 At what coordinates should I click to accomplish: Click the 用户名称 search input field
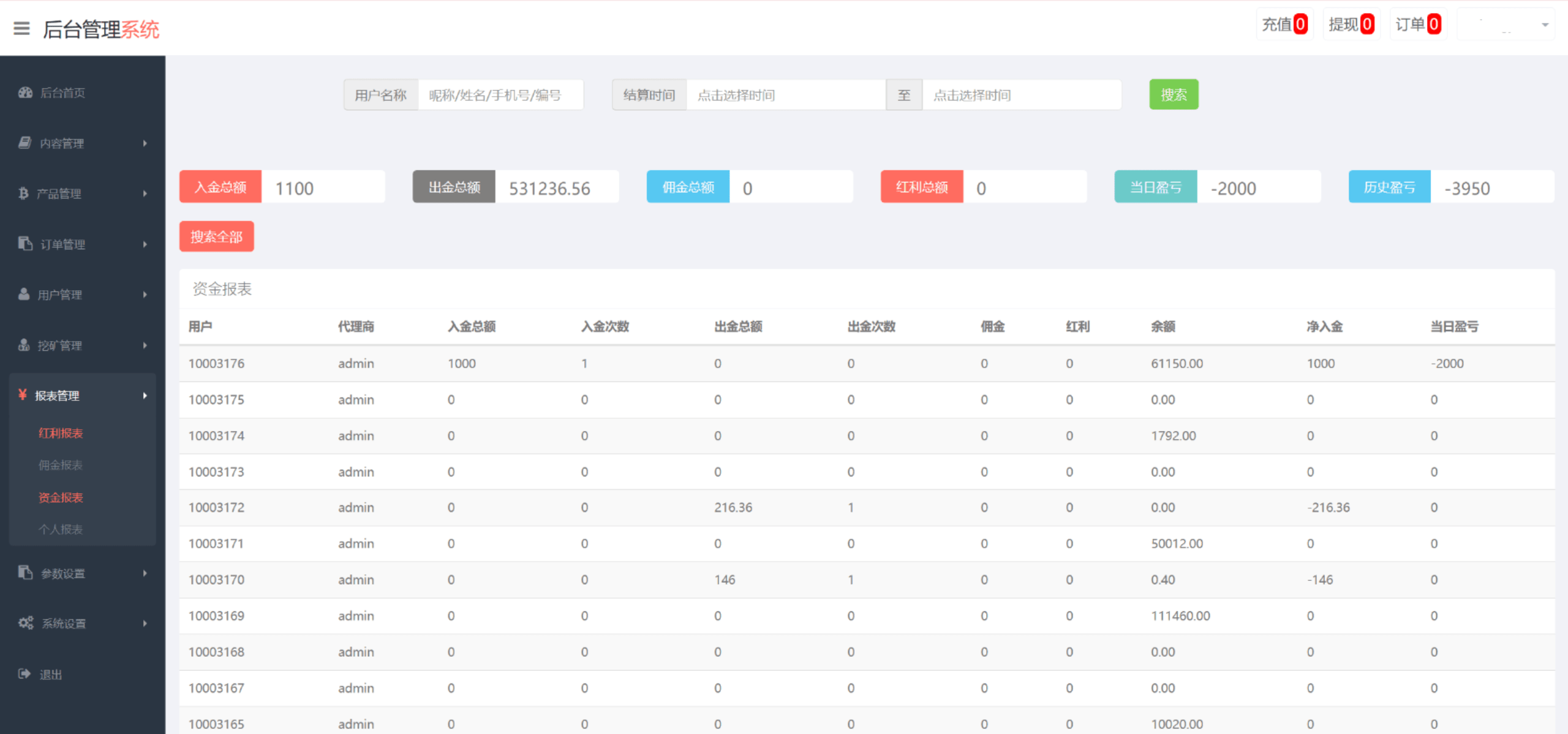(500, 94)
